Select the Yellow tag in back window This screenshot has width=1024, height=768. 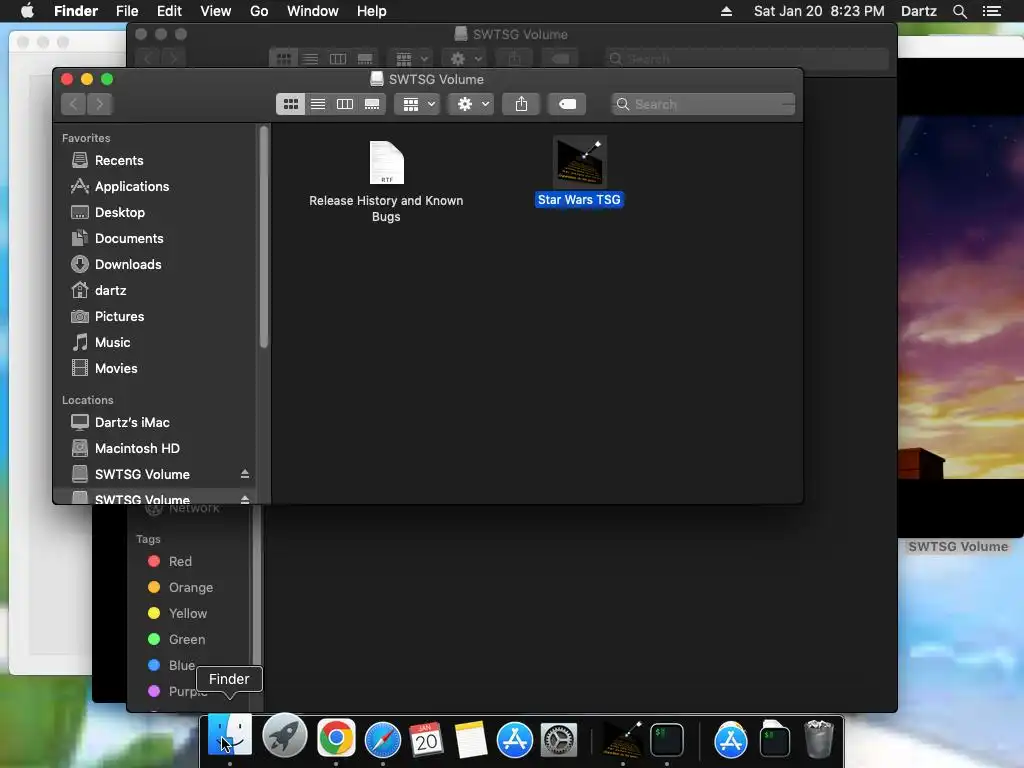point(187,614)
